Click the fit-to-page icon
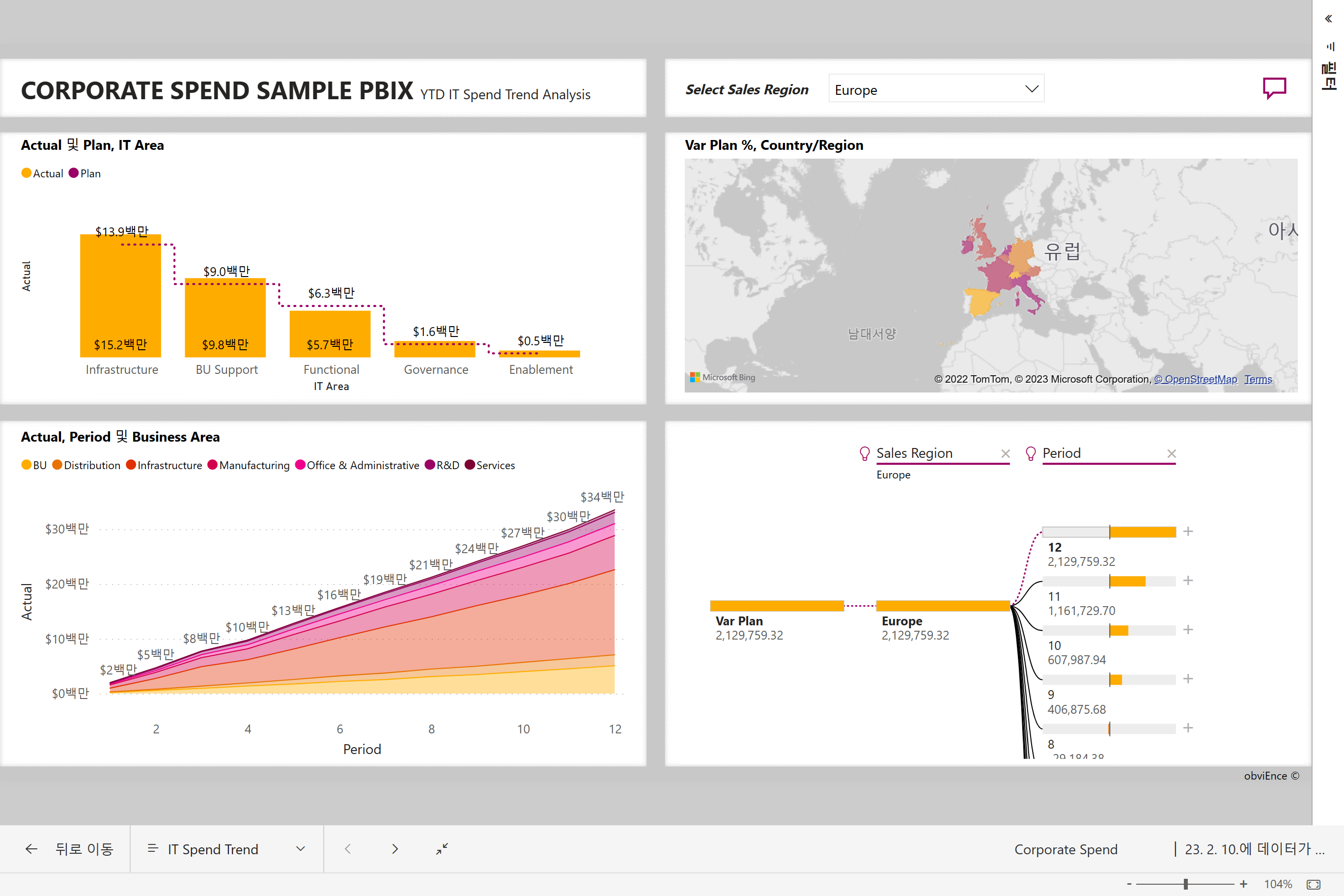1344x896 pixels. pyautogui.click(x=1314, y=884)
